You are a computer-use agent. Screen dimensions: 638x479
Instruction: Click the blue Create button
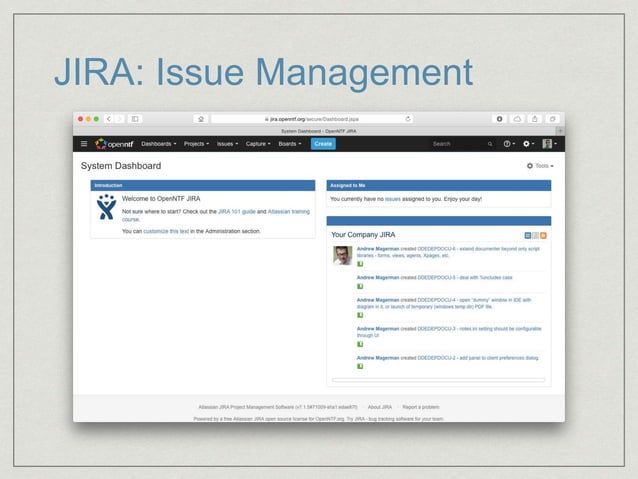coord(323,144)
